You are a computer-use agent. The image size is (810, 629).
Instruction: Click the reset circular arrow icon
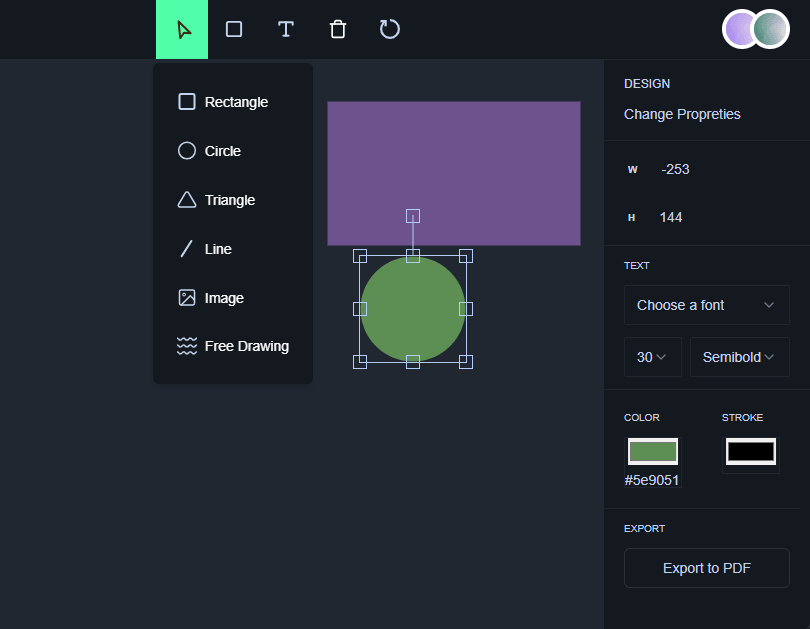click(x=390, y=29)
